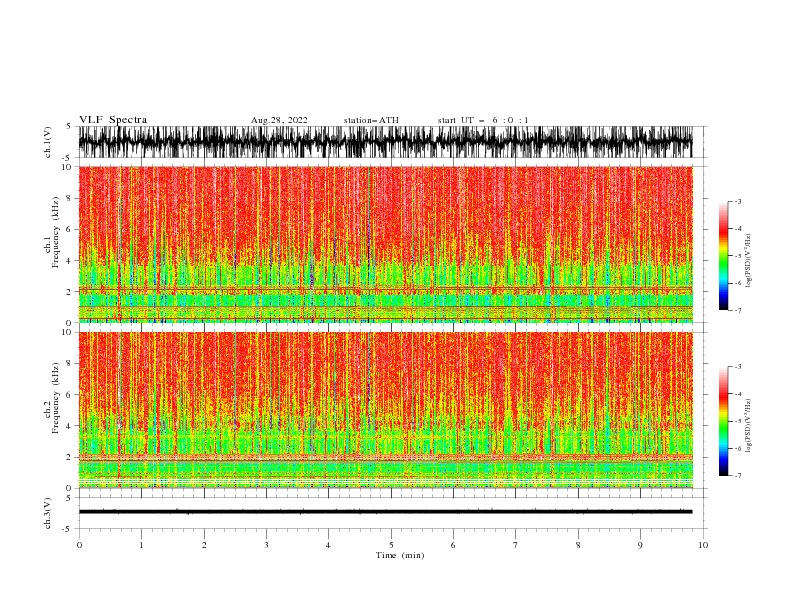This screenshot has width=792, height=612.
Task: Click the ch.2 "log(PSD)(V²/Hz)" colorbar label
Action: click(x=748, y=426)
